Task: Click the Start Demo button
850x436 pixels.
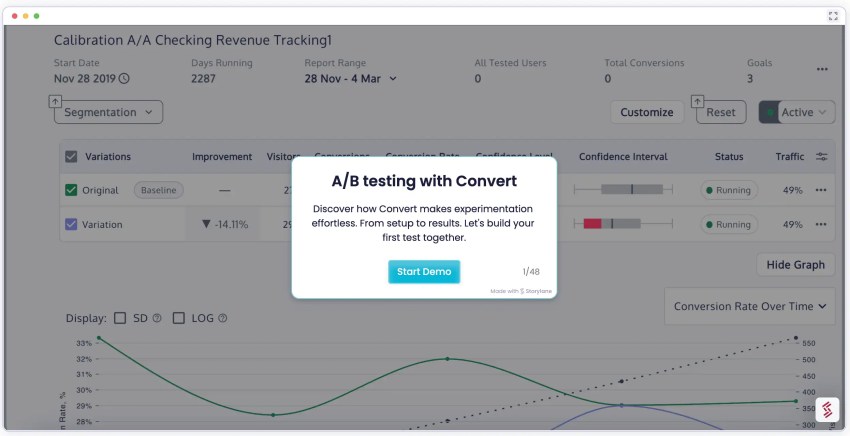Action: (424, 272)
